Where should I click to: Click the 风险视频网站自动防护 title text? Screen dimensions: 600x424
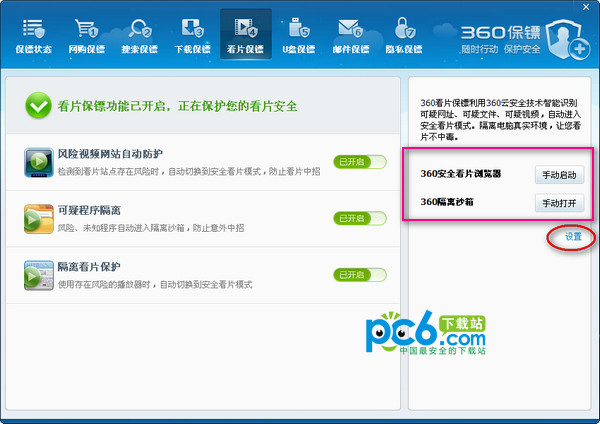click(x=110, y=154)
